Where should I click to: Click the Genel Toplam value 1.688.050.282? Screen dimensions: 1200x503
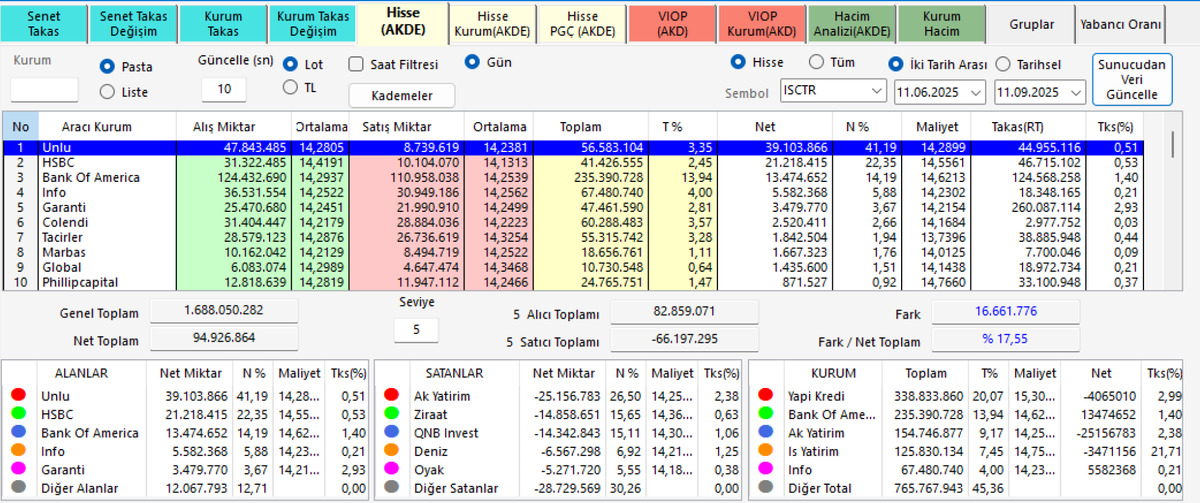[225, 311]
